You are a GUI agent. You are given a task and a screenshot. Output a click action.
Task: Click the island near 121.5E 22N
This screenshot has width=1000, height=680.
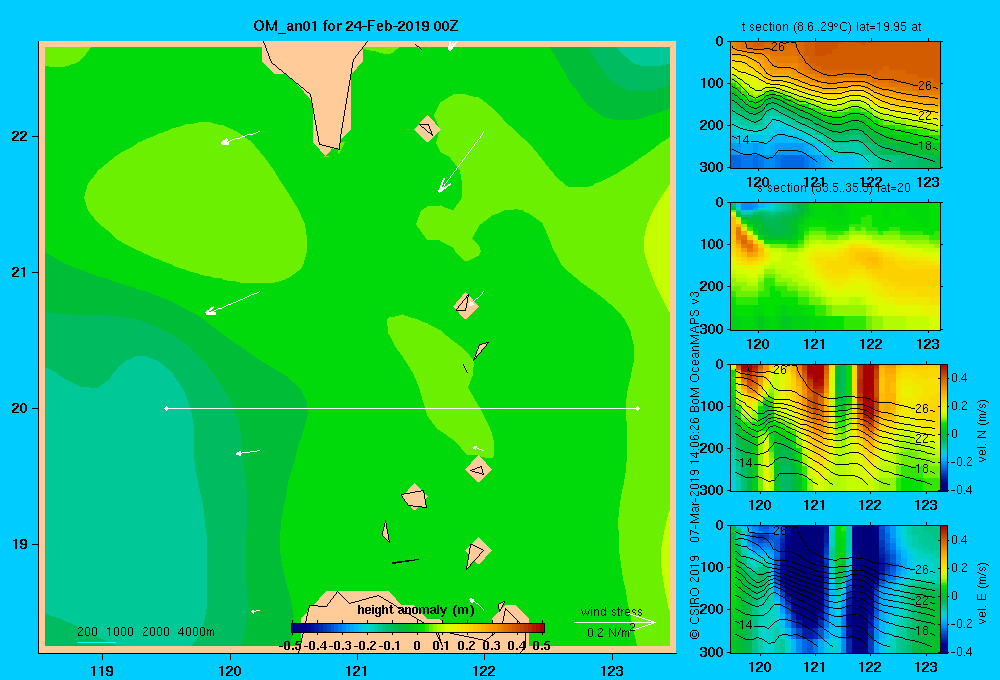tap(427, 129)
